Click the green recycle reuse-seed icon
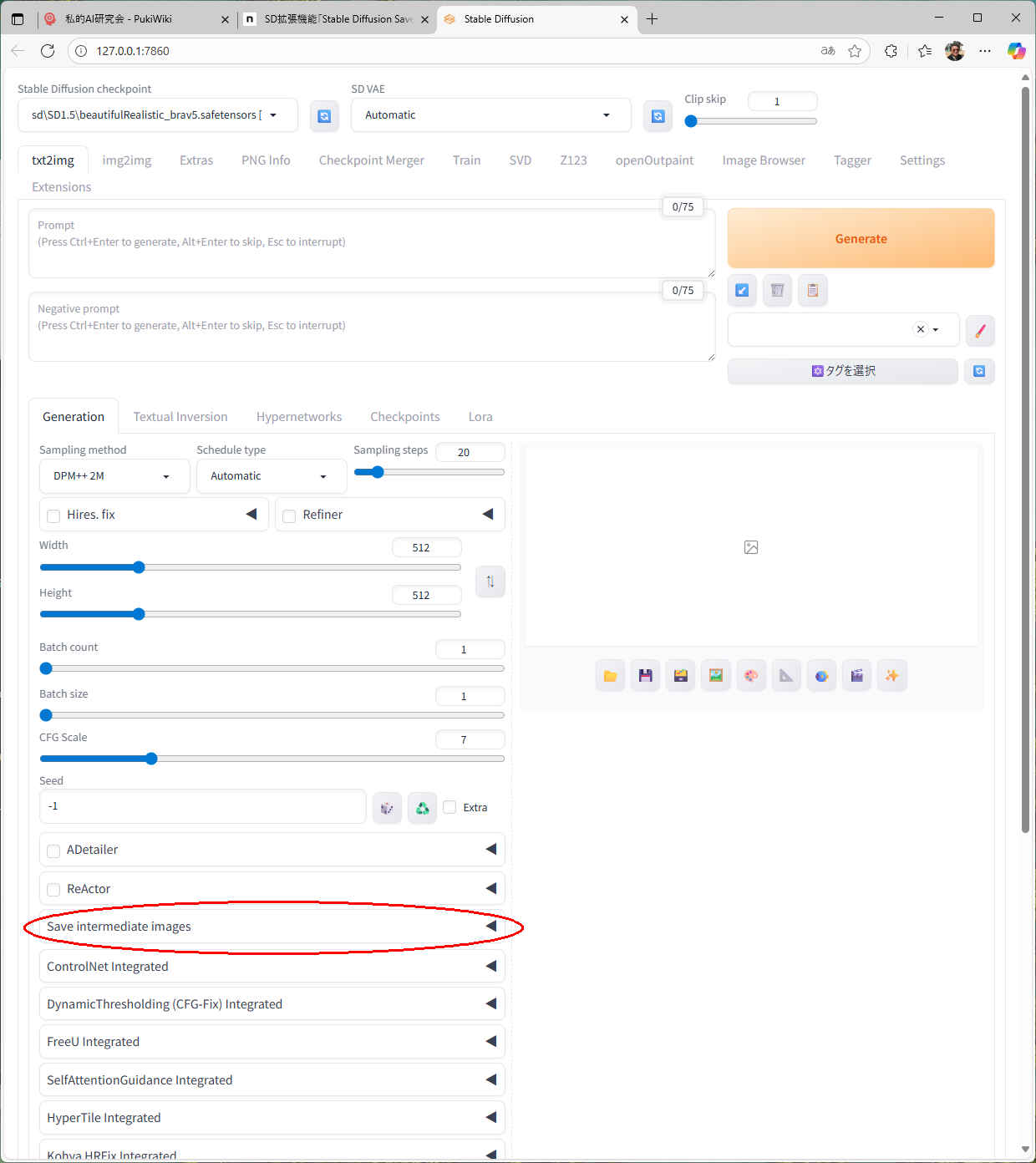 [x=422, y=808]
